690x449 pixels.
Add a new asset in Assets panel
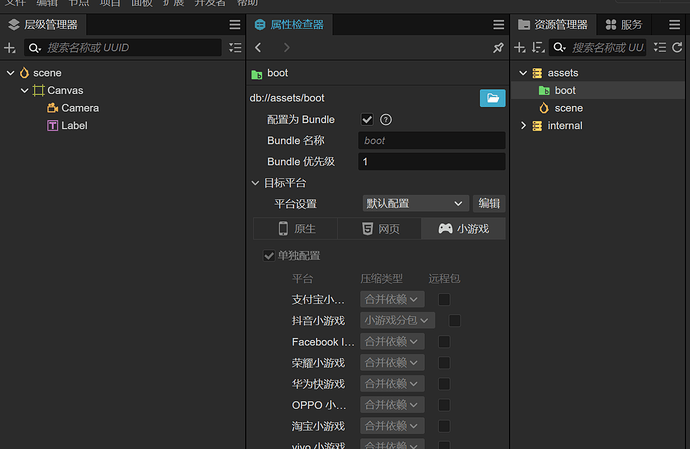pyautogui.click(x=520, y=48)
